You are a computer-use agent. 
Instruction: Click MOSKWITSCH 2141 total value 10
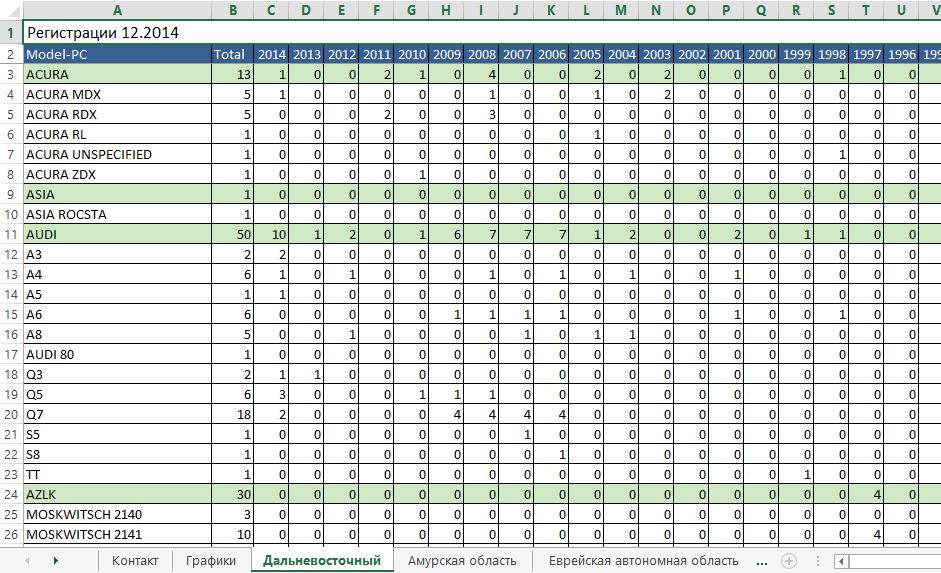point(232,535)
